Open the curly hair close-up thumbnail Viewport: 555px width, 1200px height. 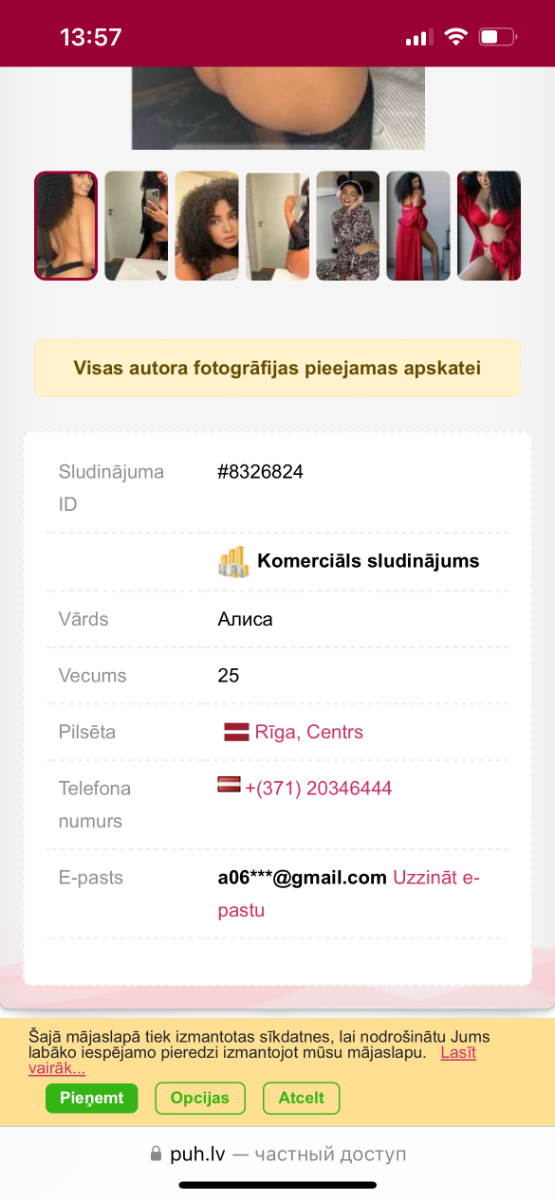tap(207, 226)
